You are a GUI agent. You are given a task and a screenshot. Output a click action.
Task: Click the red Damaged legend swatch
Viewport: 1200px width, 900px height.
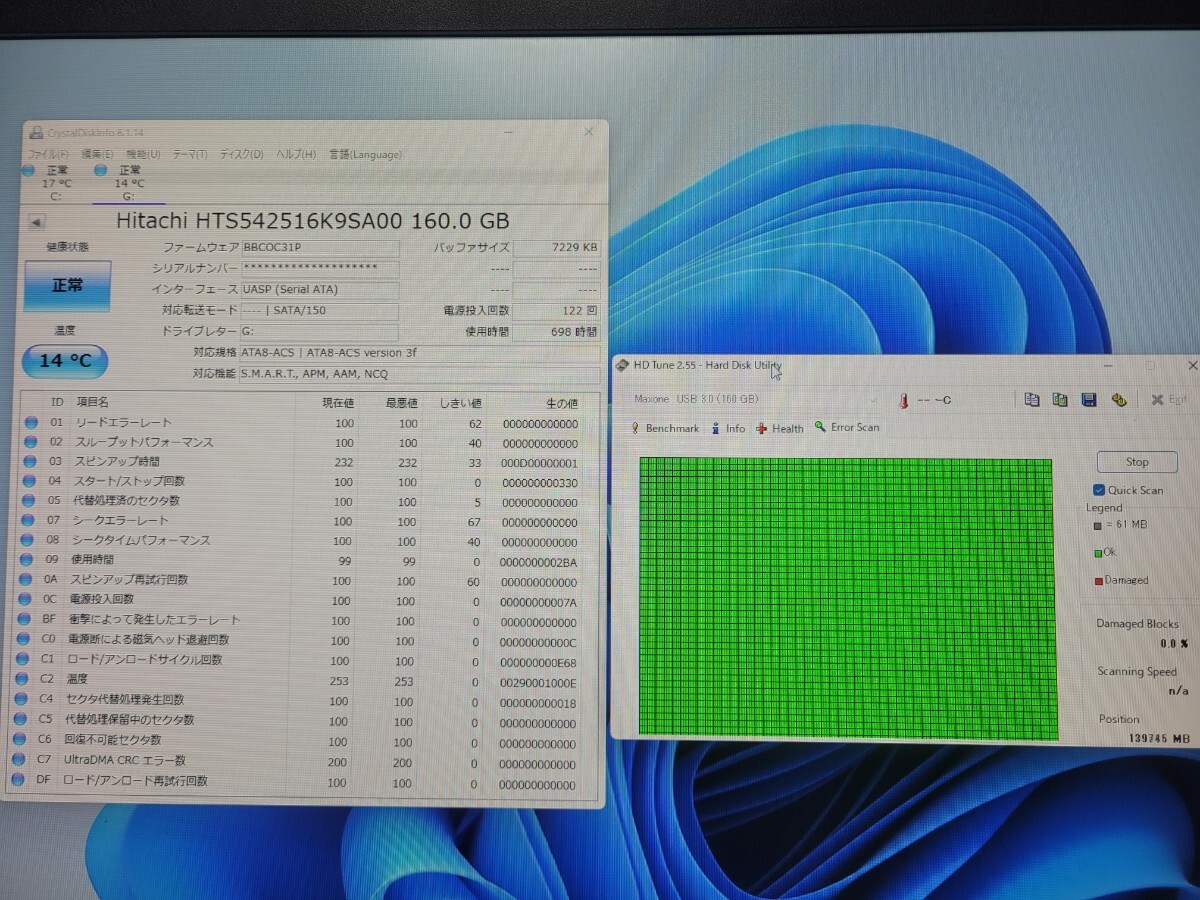click(x=1098, y=580)
